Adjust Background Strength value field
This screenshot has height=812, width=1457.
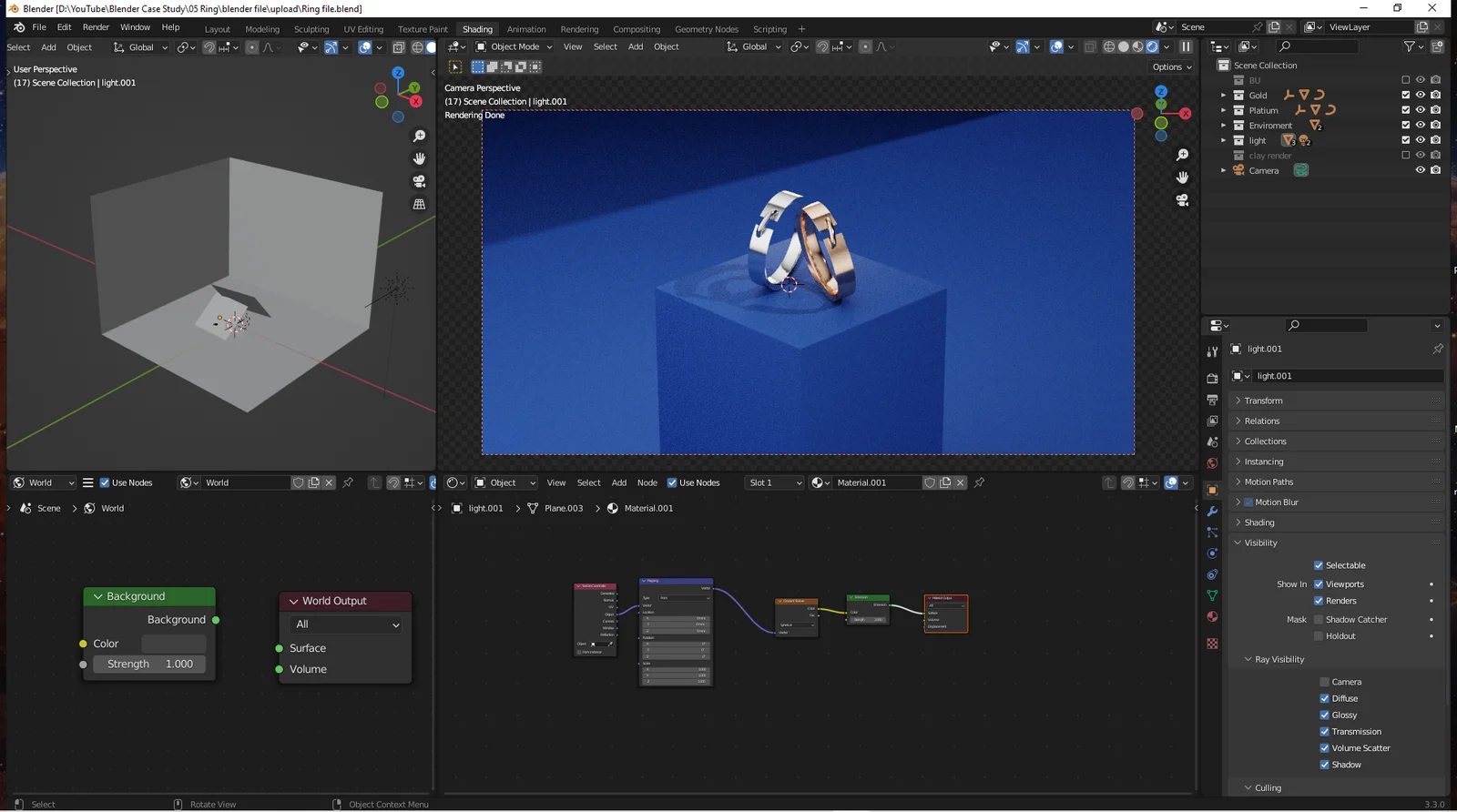[149, 665]
